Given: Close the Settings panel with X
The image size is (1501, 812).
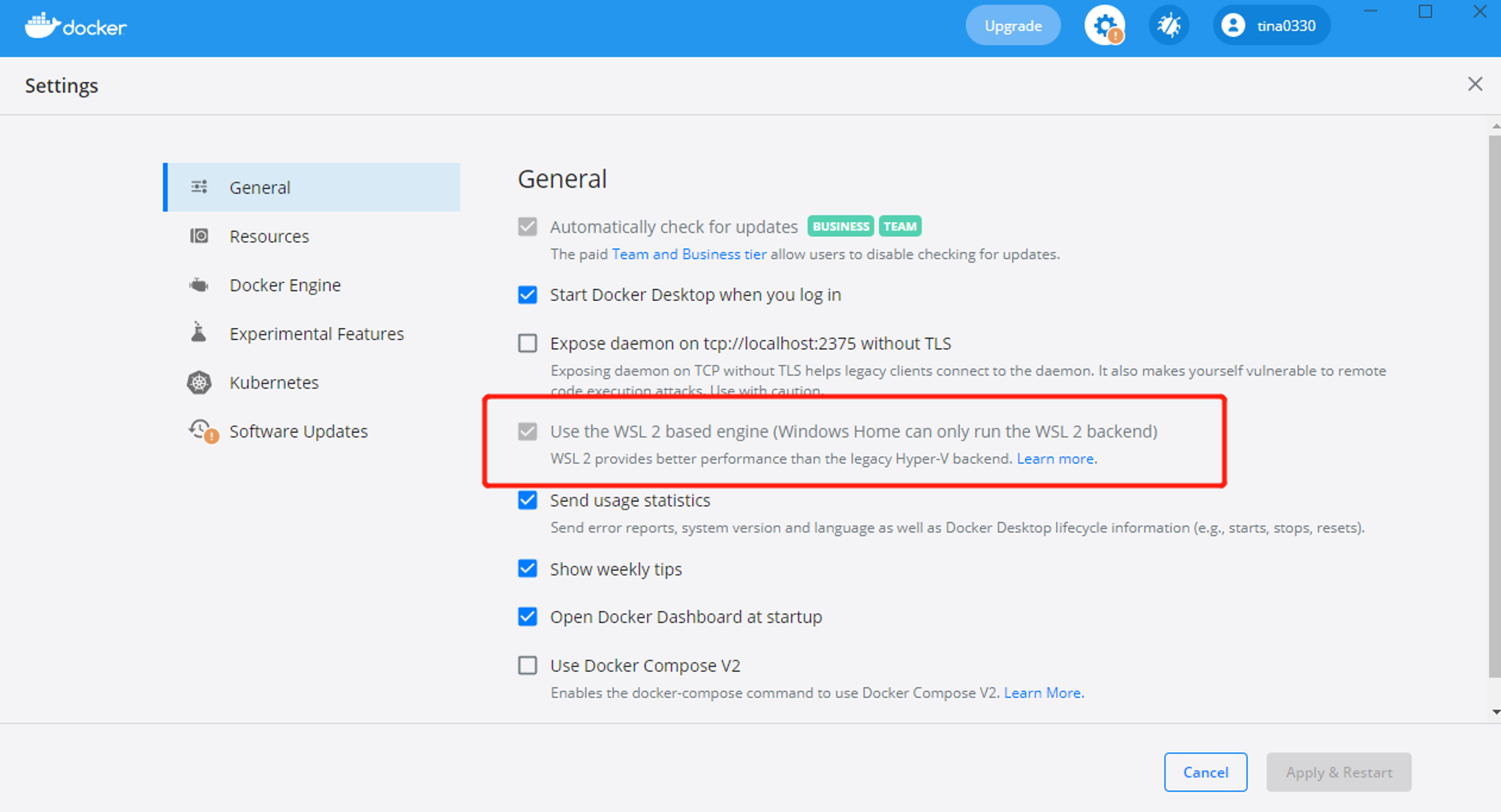Looking at the screenshot, I should tap(1475, 84).
